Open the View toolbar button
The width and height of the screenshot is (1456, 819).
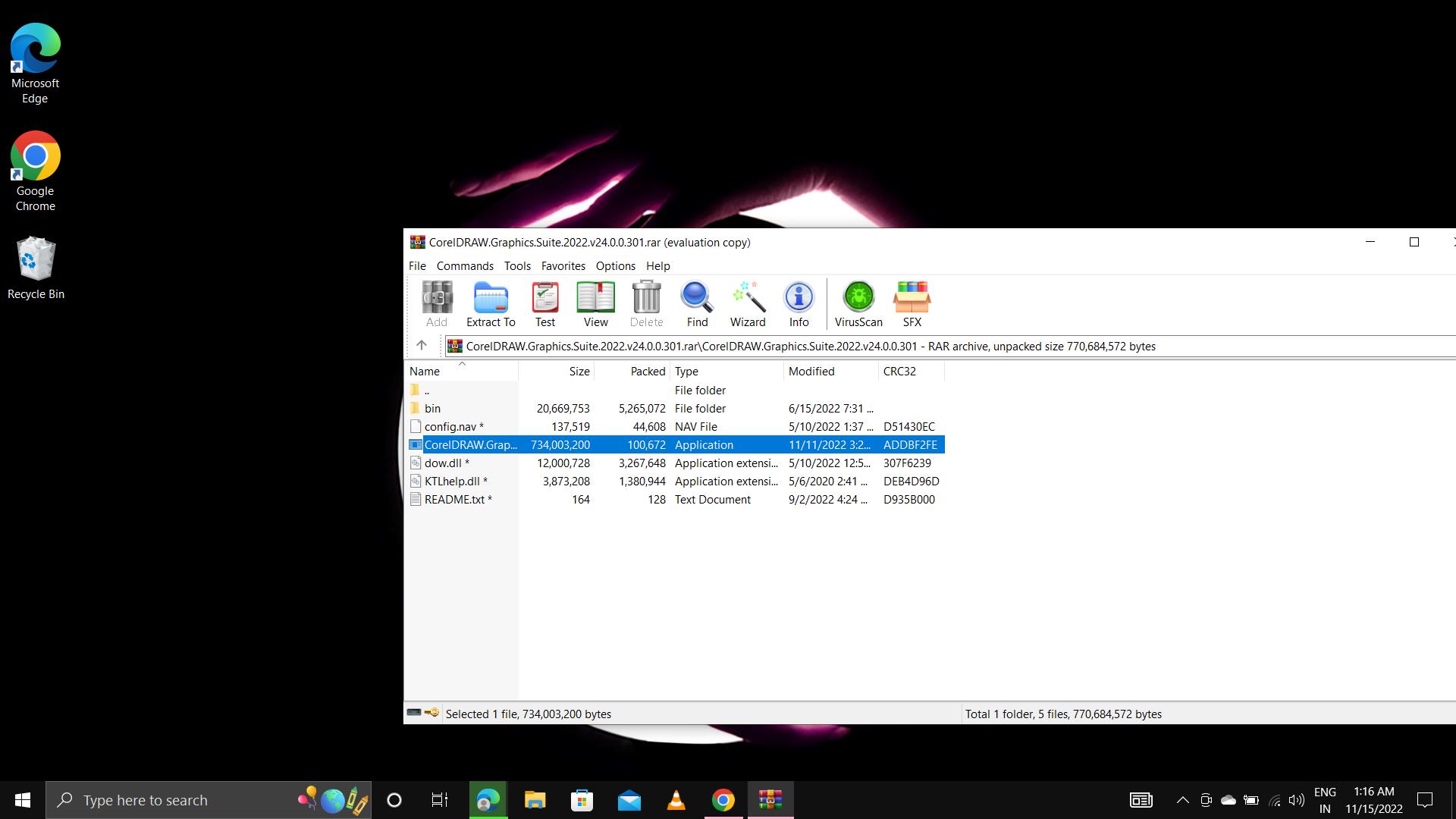coord(595,304)
